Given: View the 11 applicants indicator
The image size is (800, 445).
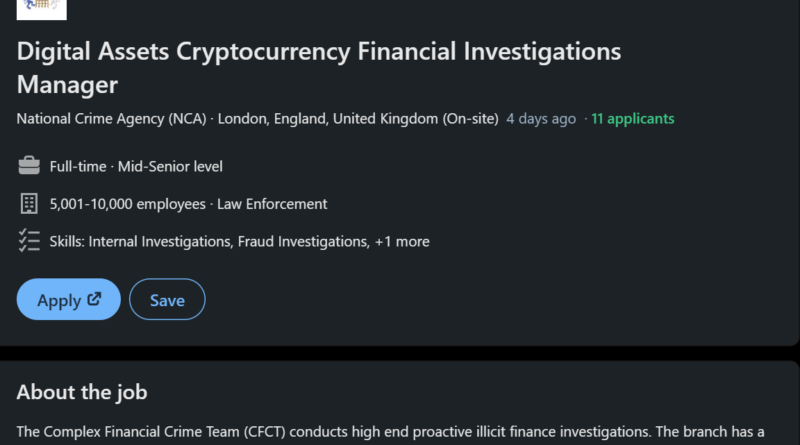Looking at the screenshot, I should (x=632, y=119).
